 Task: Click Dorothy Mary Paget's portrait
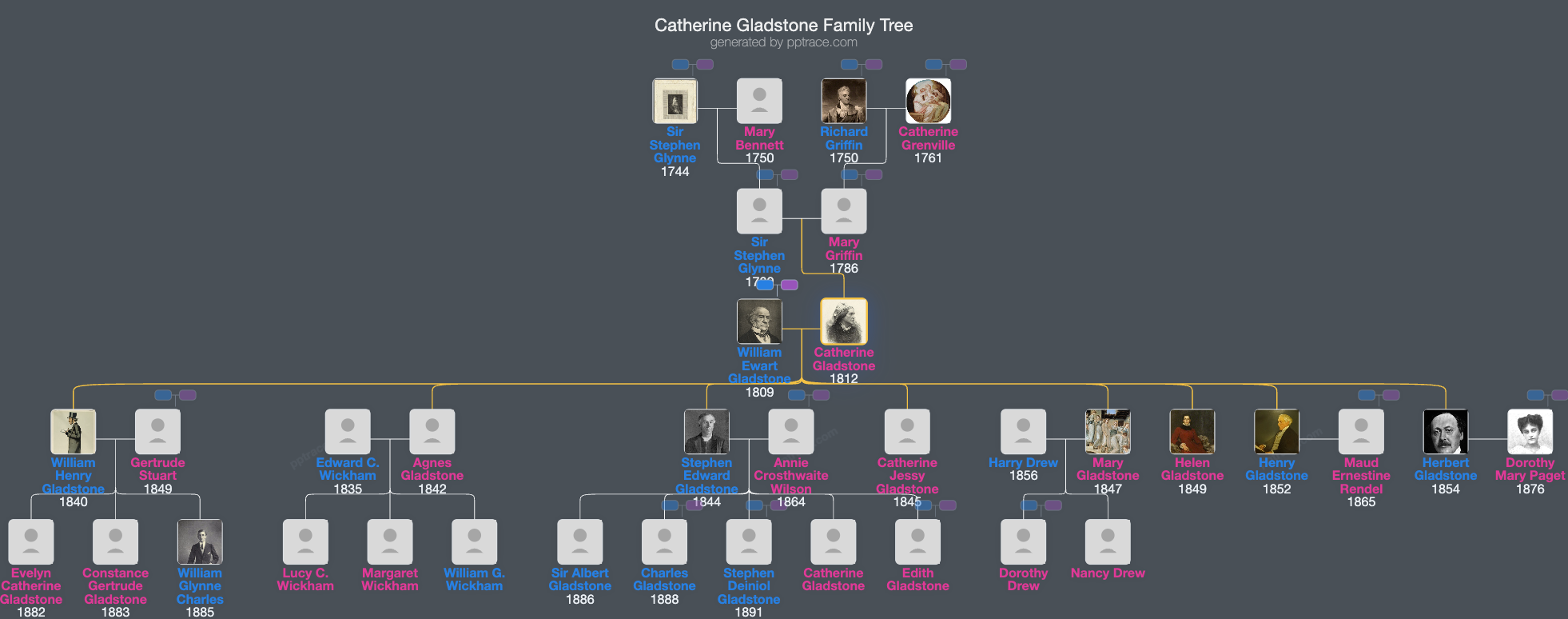(1530, 432)
